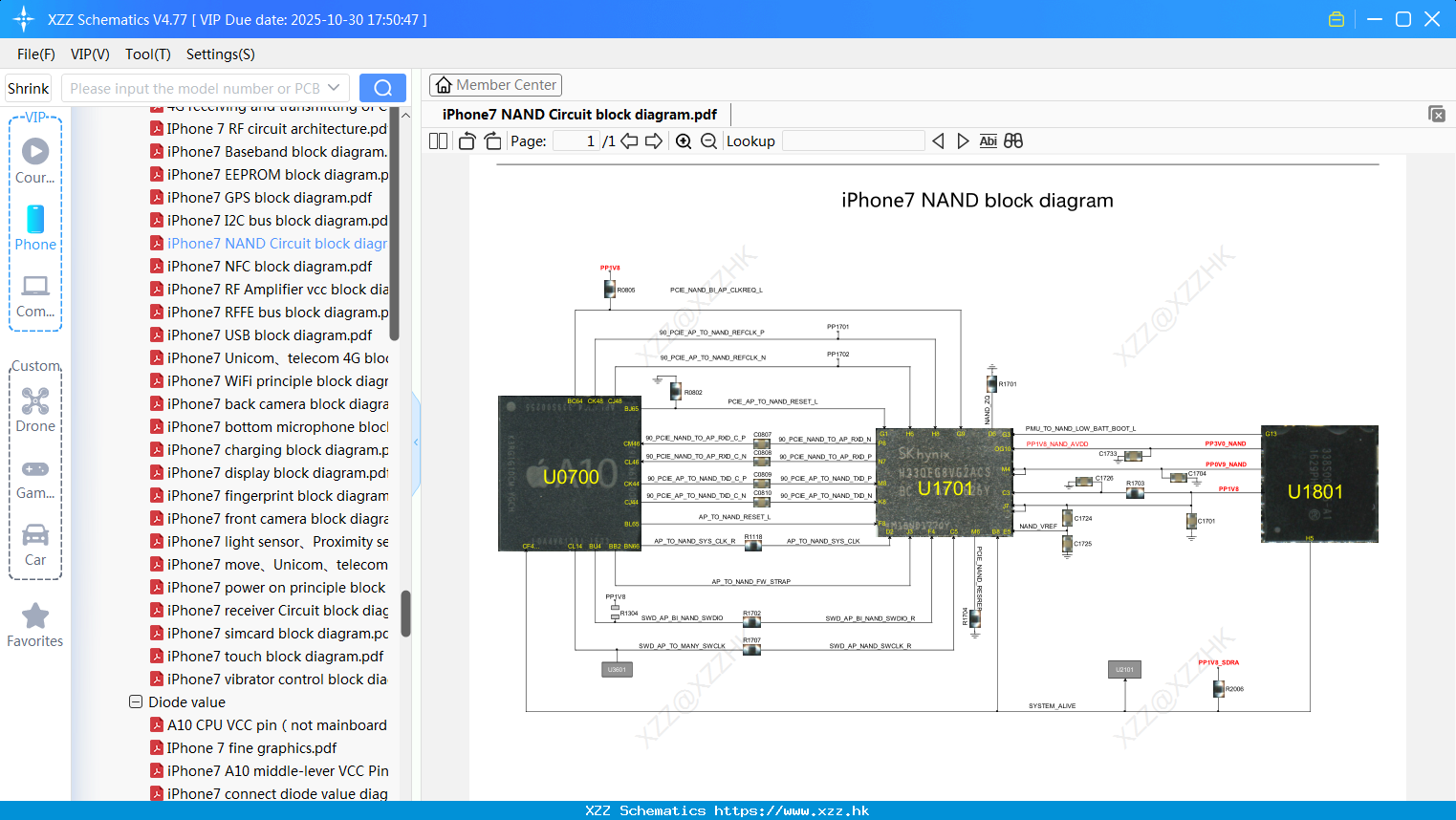This screenshot has width=1456, height=820.
Task: Open iPhone7 Baseband block diagram
Action: [x=269, y=152]
